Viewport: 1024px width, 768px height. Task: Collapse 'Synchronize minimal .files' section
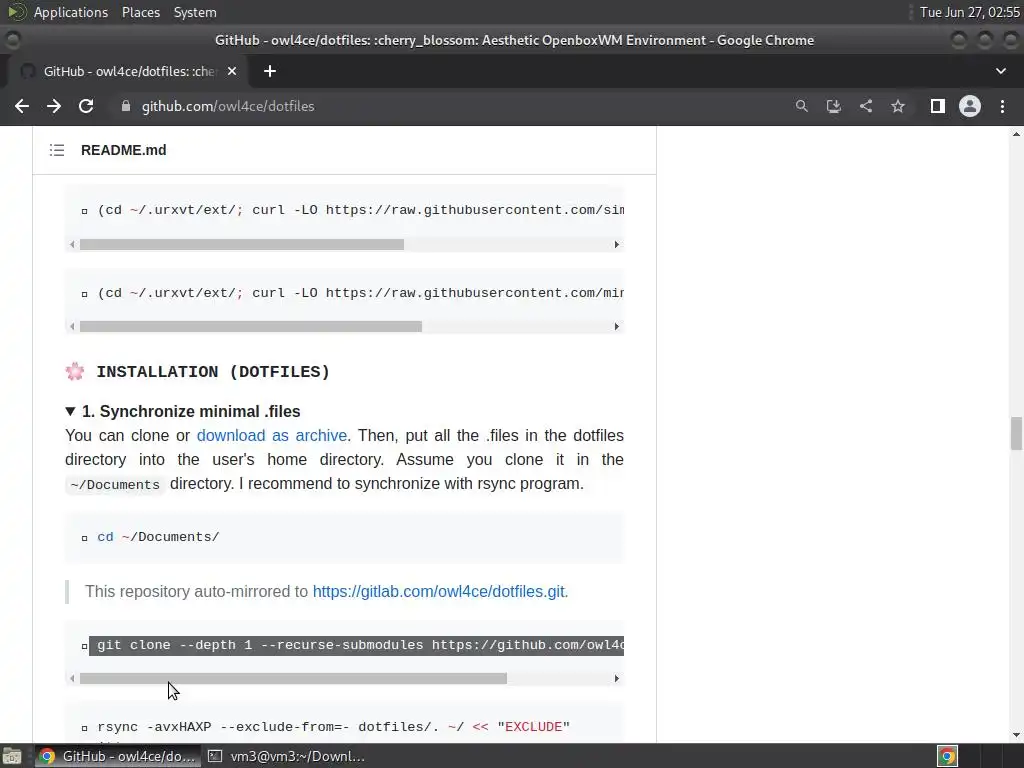[71, 411]
